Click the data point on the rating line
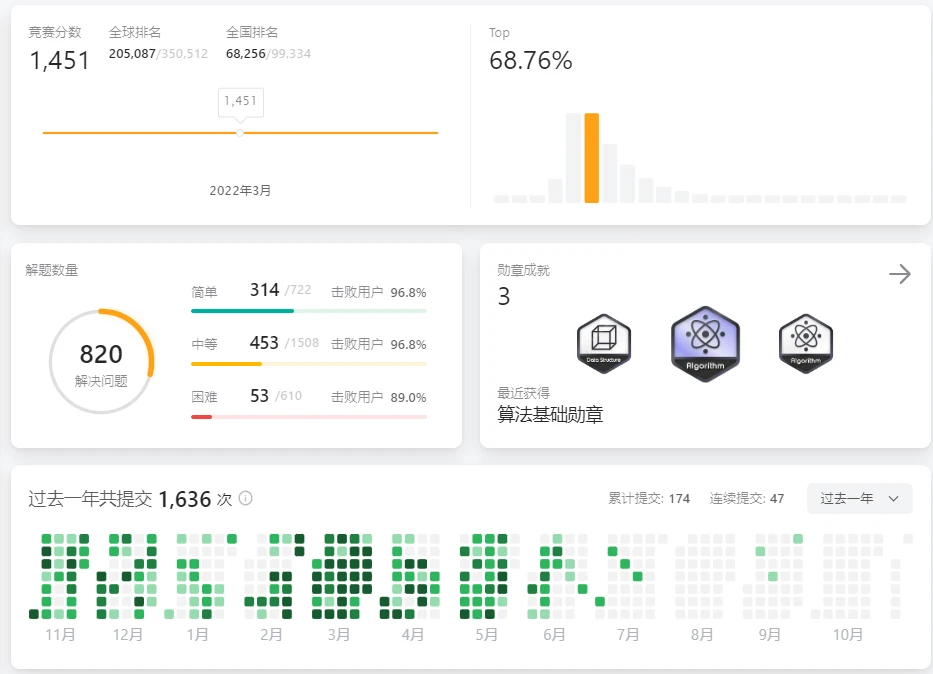Viewport: 933px width, 674px height. pos(240,132)
